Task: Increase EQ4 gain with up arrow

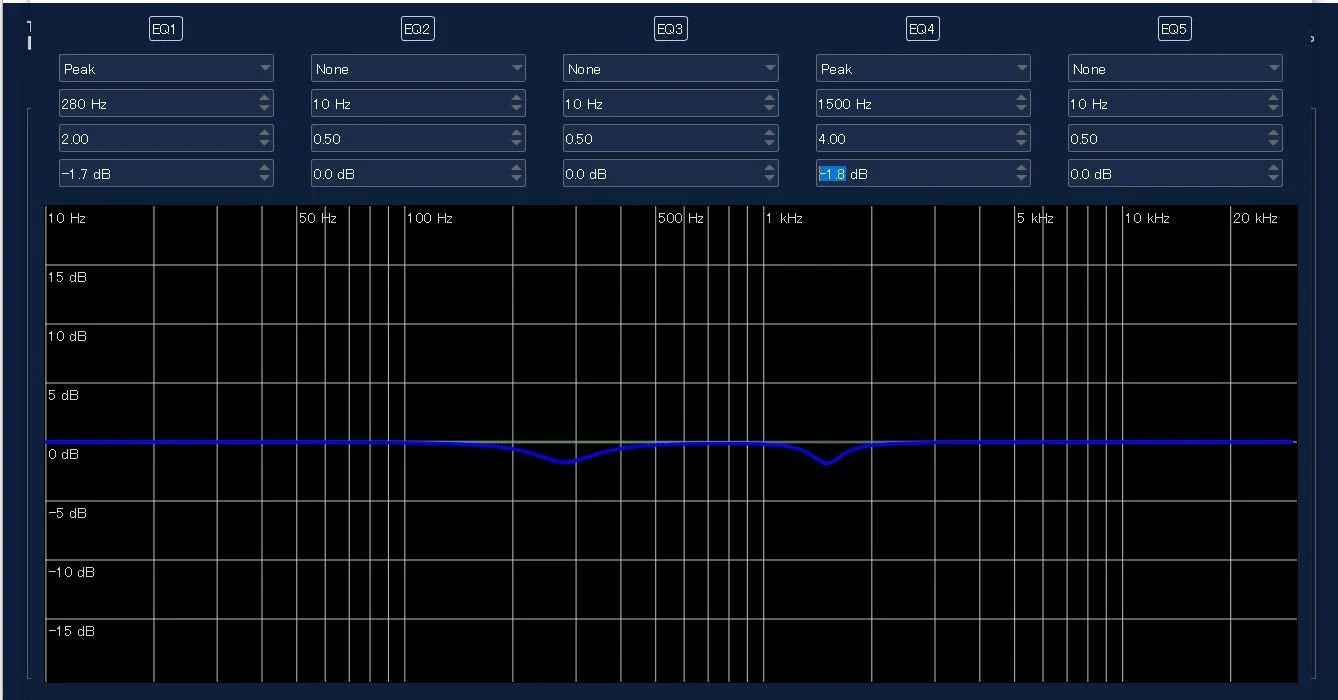Action: [x=1022, y=168]
